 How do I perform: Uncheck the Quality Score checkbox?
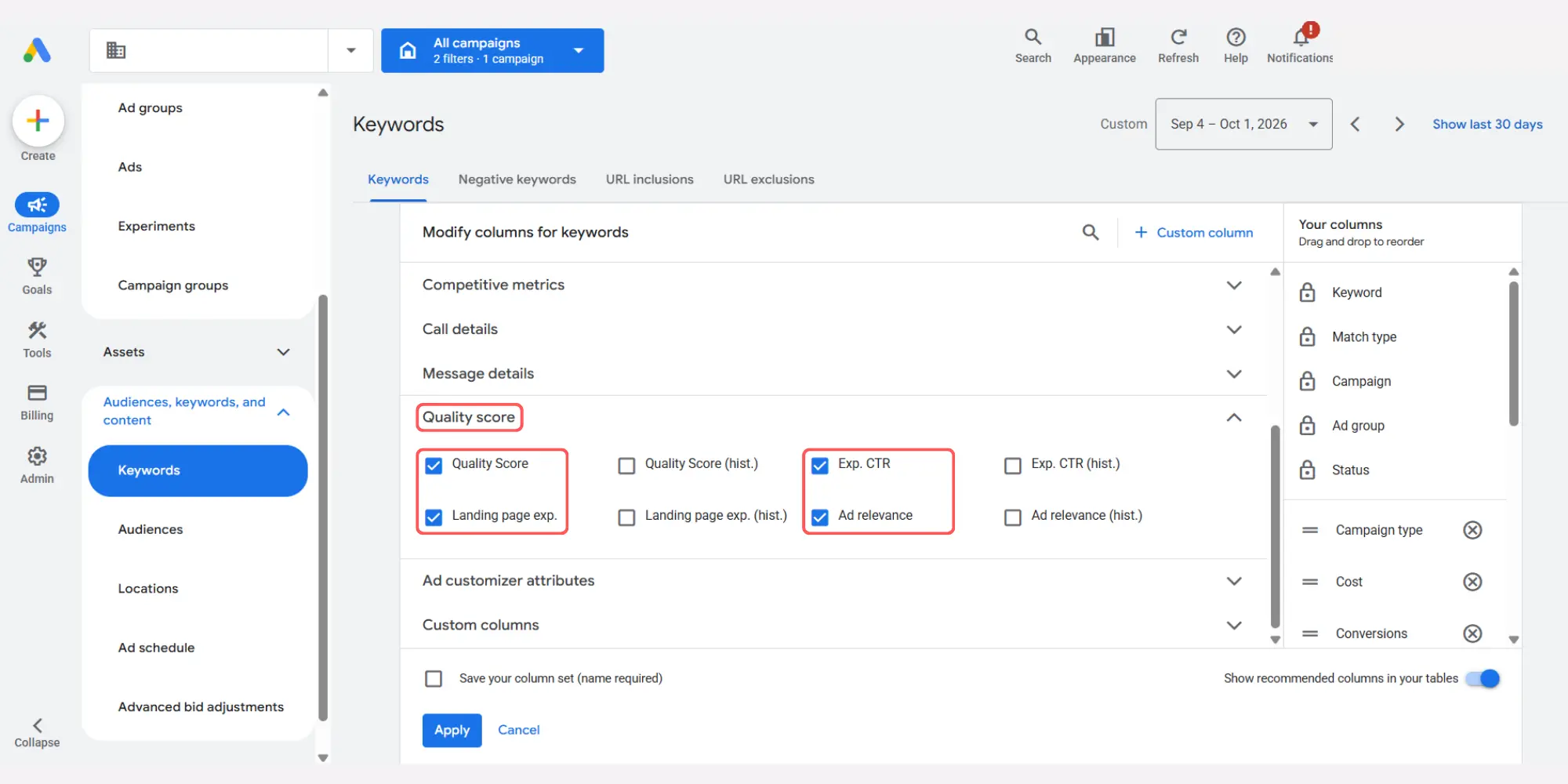(x=433, y=466)
